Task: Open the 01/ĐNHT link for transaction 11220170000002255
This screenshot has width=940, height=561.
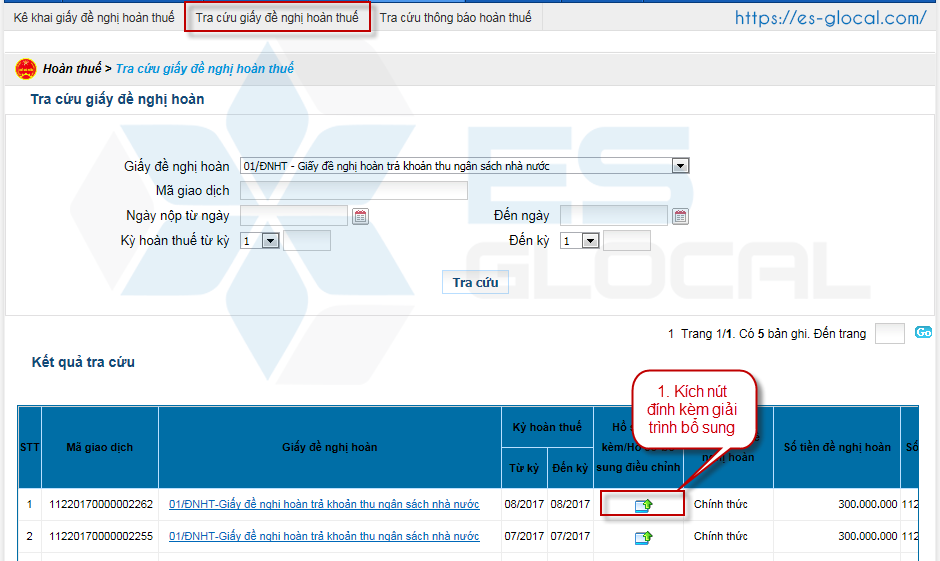Action: 324,536
